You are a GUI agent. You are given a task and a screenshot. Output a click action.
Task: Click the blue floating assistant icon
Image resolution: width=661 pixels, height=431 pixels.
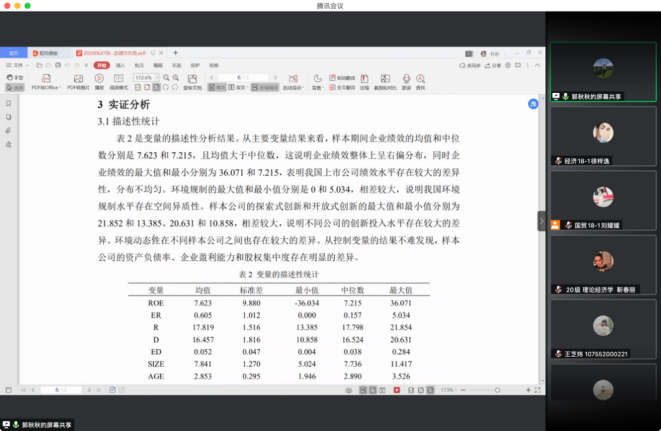tap(533, 104)
